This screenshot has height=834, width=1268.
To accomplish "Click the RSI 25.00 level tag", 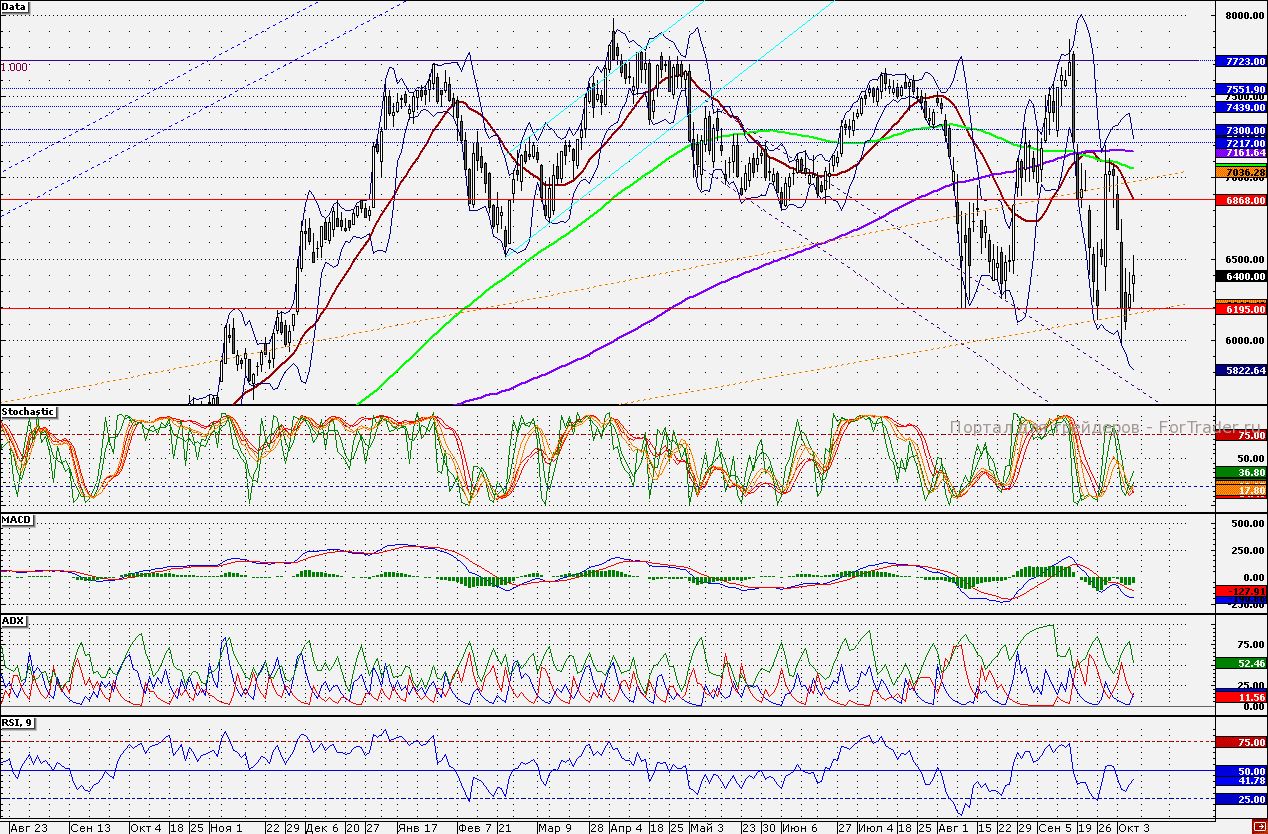I will [x=1240, y=799].
